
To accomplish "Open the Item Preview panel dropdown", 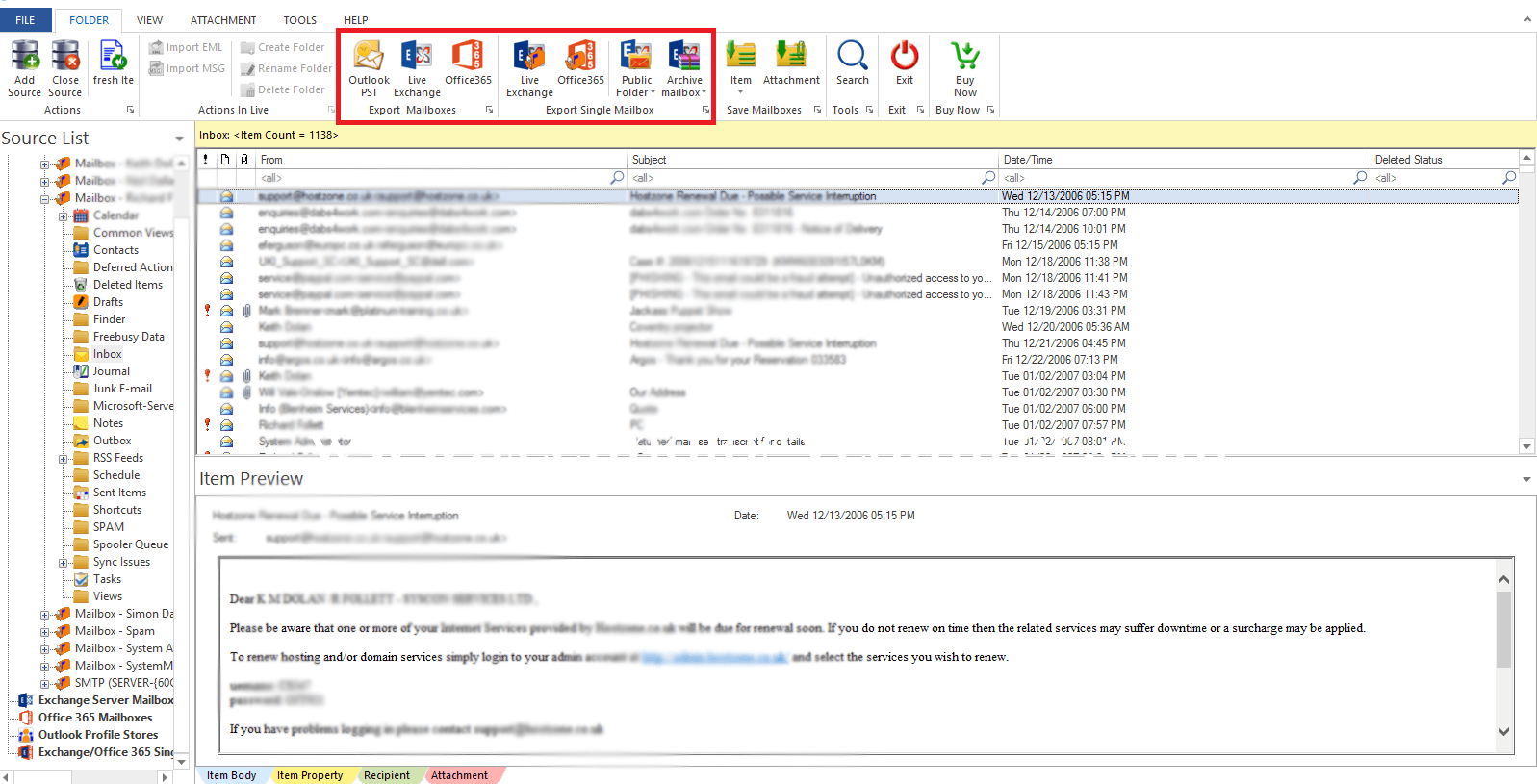I will pyautogui.click(x=1526, y=479).
